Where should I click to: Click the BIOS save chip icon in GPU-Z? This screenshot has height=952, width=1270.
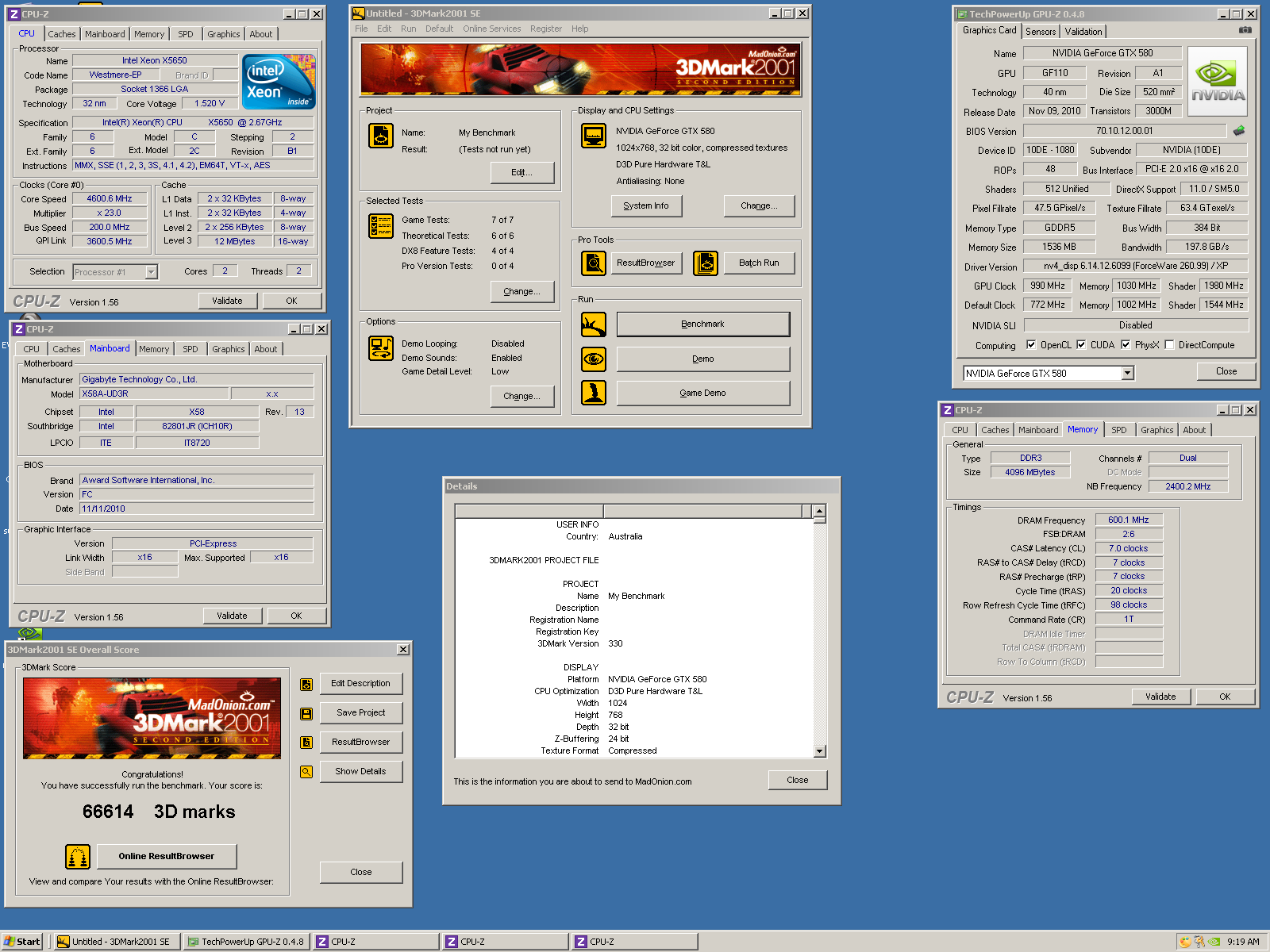coord(1239,131)
